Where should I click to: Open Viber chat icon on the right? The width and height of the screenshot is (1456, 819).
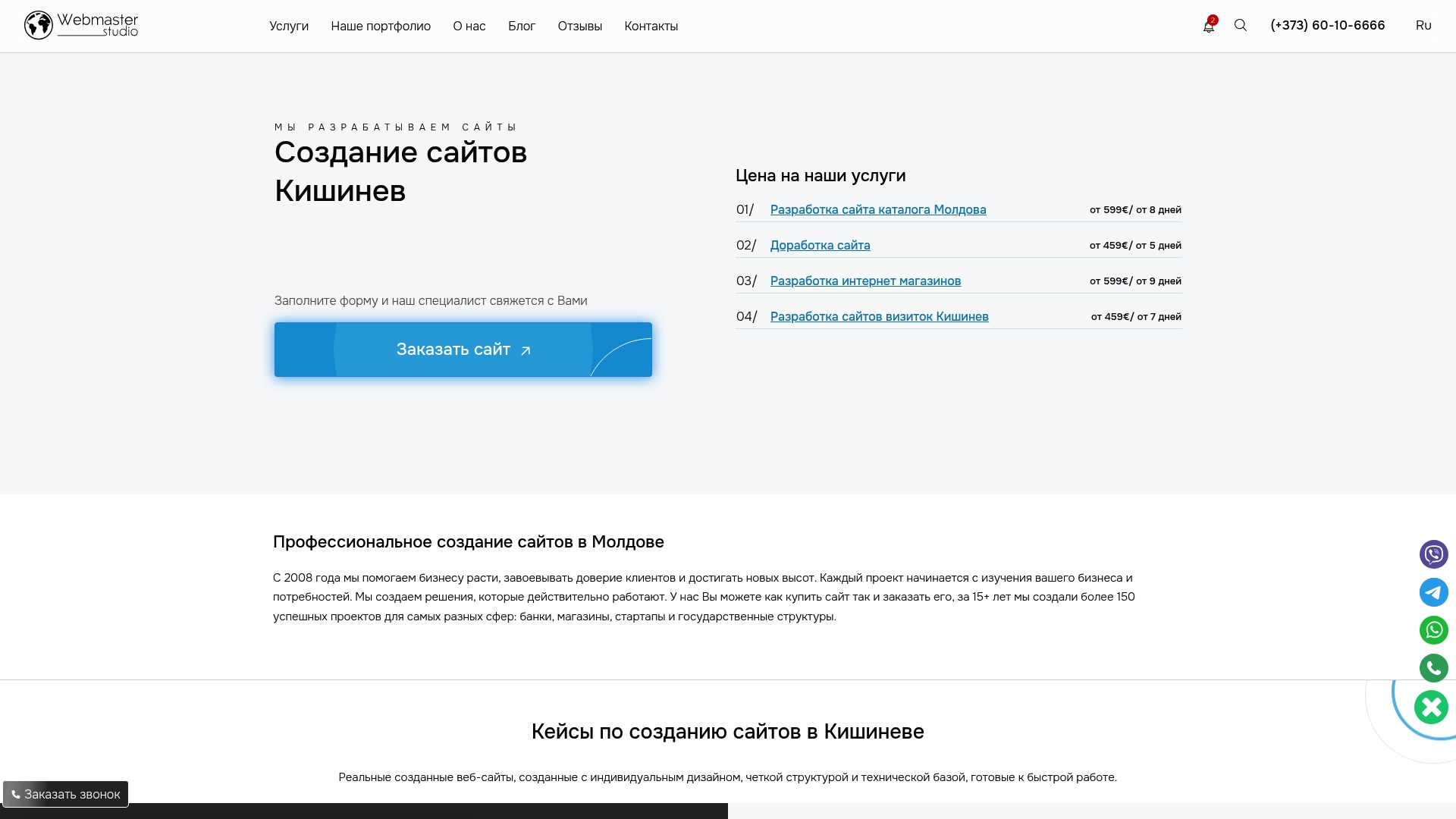(1433, 554)
